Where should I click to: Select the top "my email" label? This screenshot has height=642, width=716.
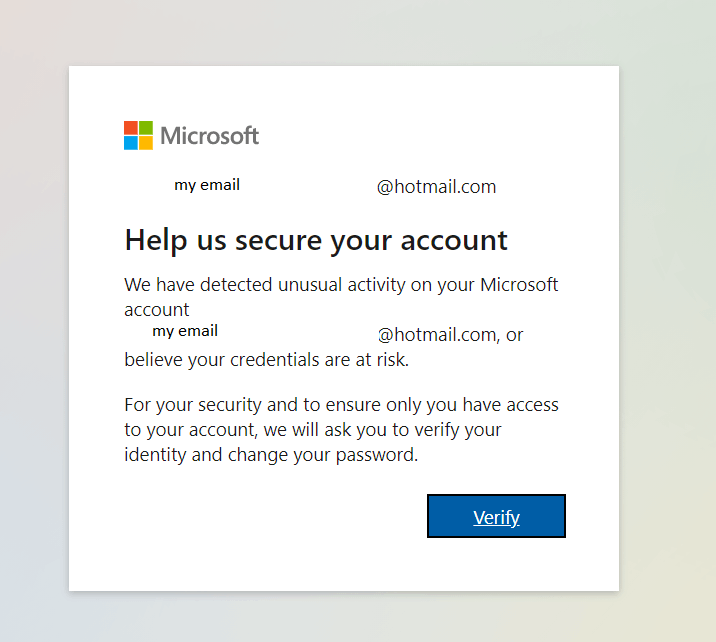click(x=207, y=185)
